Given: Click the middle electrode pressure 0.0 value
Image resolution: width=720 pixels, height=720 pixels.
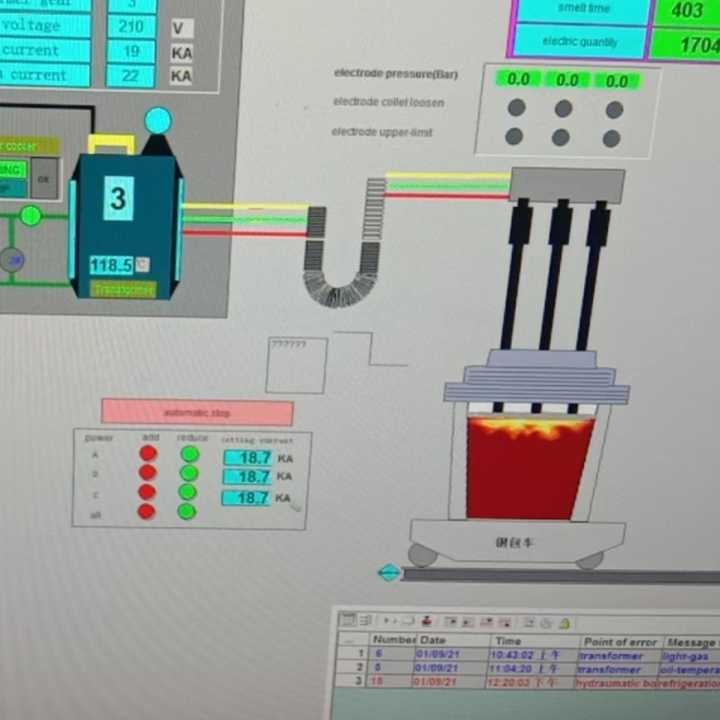Looking at the screenshot, I should tap(567, 80).
